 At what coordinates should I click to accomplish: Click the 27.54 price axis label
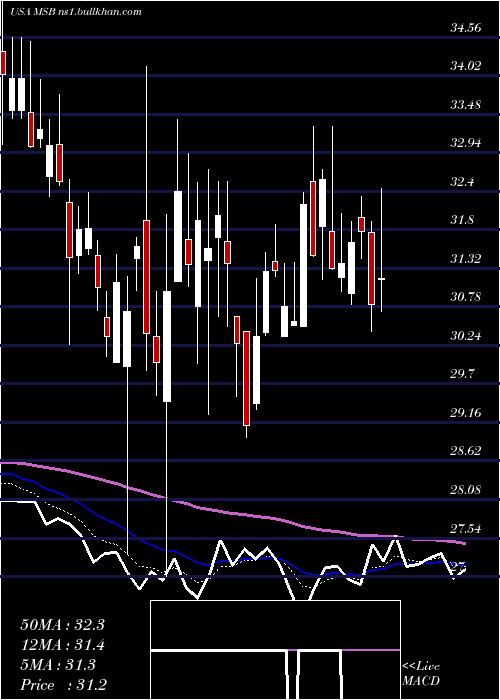[x=466, y=529]
